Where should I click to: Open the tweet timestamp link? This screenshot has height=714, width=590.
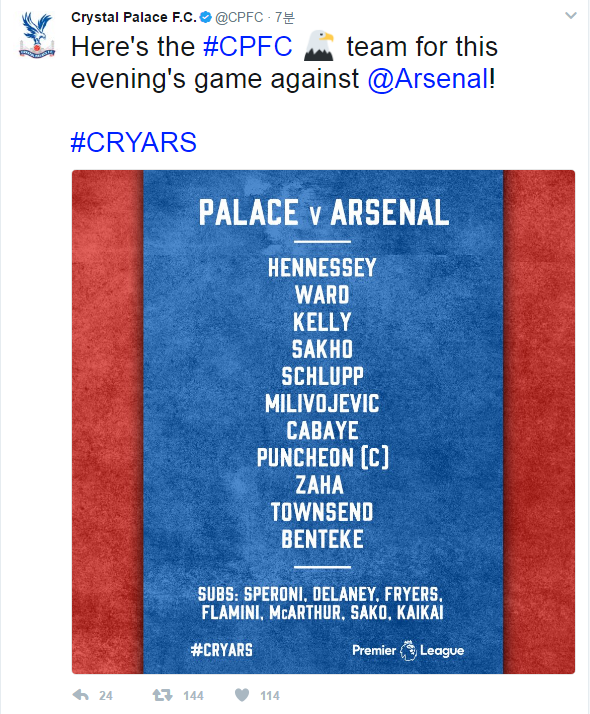[x=285, y=17]
